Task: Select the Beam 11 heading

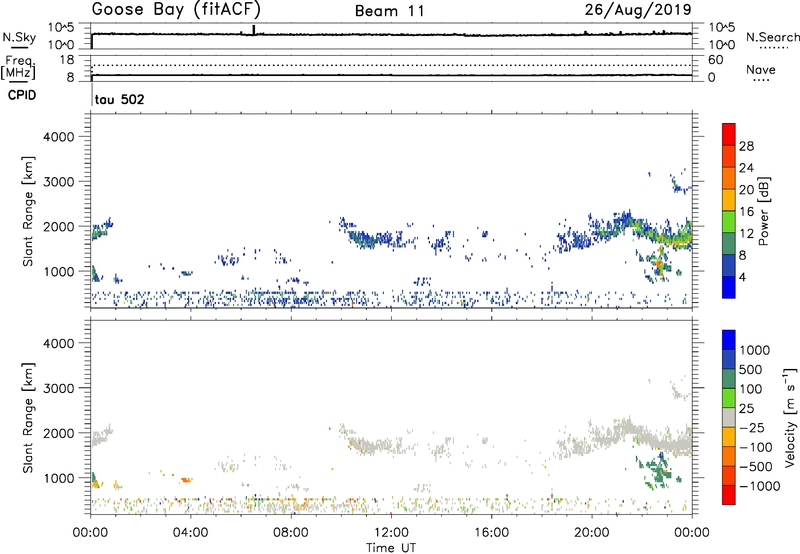Action: point(390,11)
